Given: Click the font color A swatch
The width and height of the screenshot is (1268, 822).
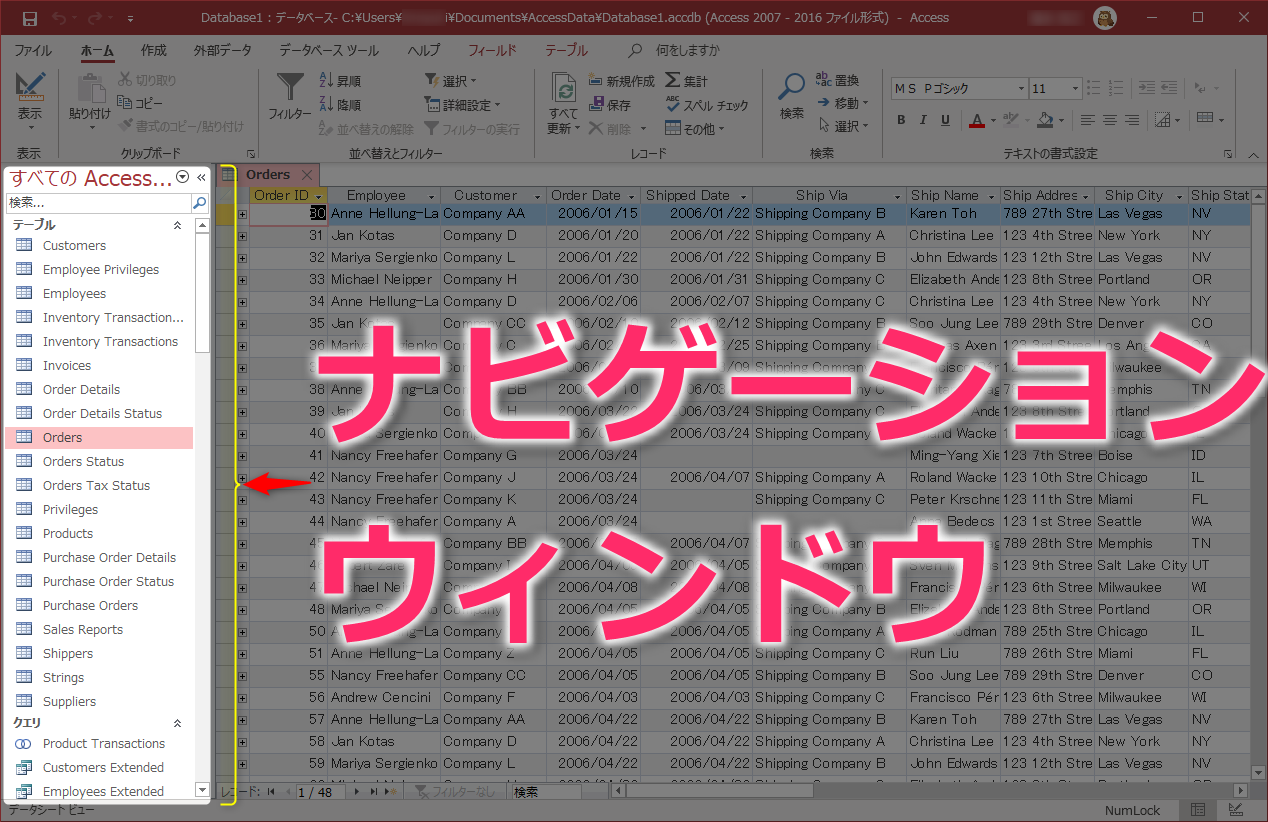Looking at the screenshot, I should point(977,121).
